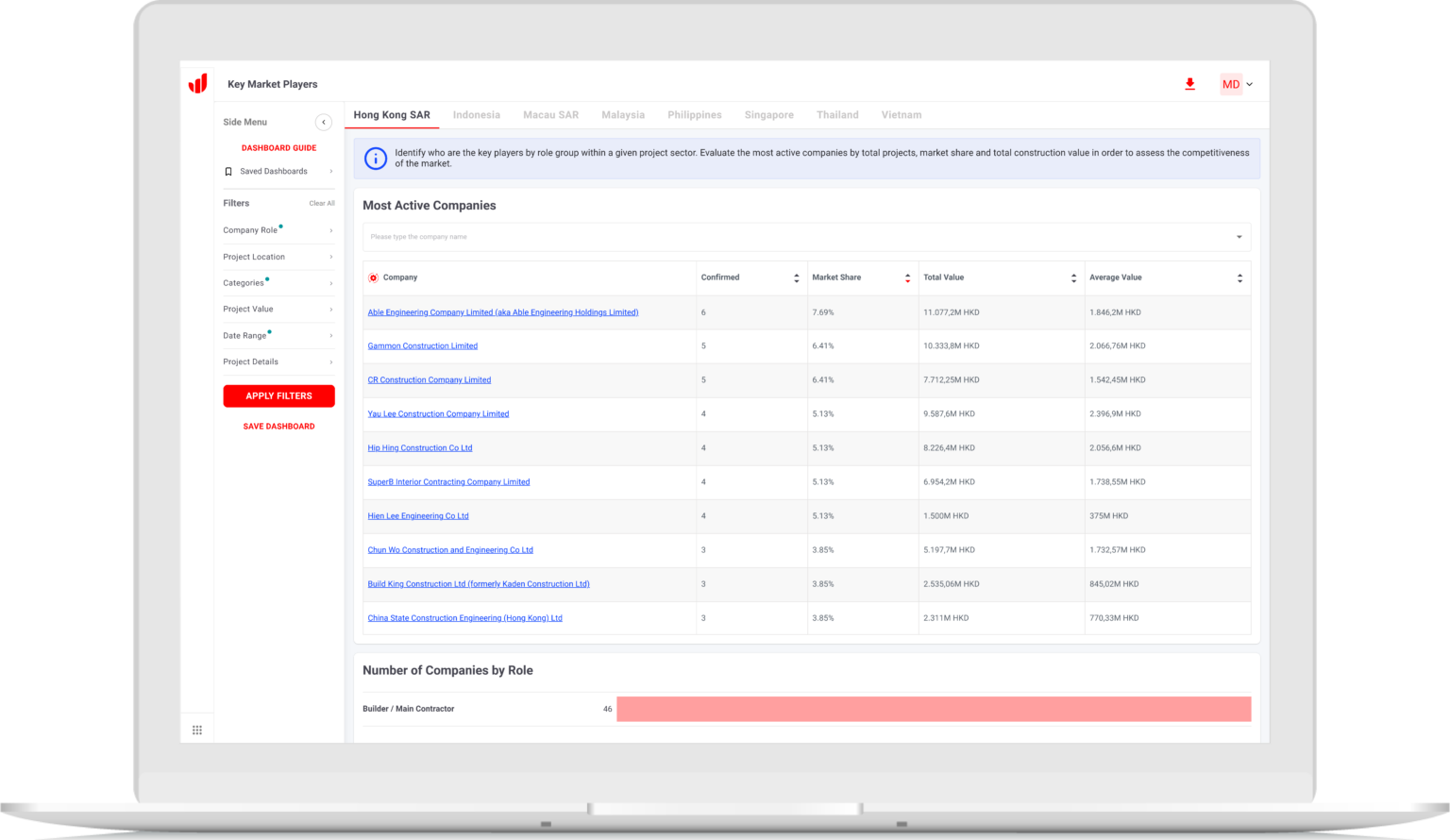1450x840 pixels.
Task: Sort the Total Value column
Action: (x=1073, y=277)
